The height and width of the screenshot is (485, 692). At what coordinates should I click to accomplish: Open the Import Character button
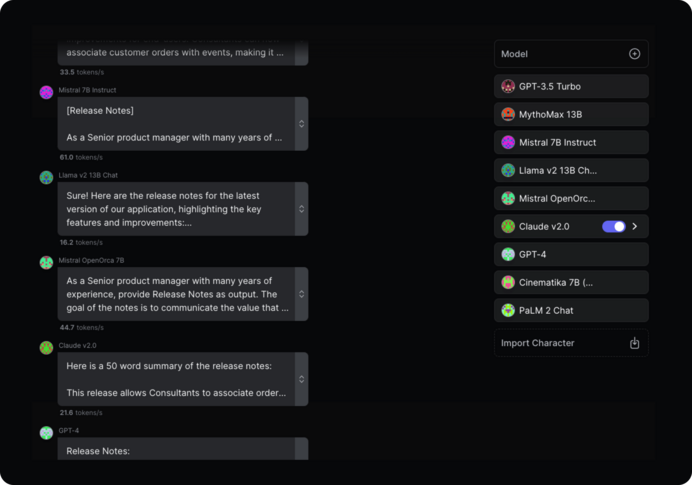[571, 343]
